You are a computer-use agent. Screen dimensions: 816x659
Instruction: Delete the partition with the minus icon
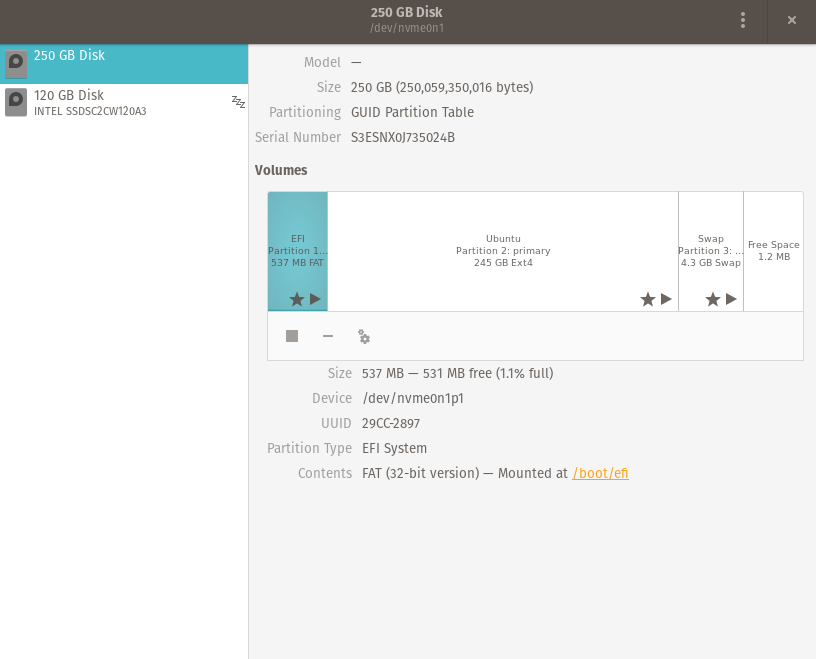click(328, 337)
